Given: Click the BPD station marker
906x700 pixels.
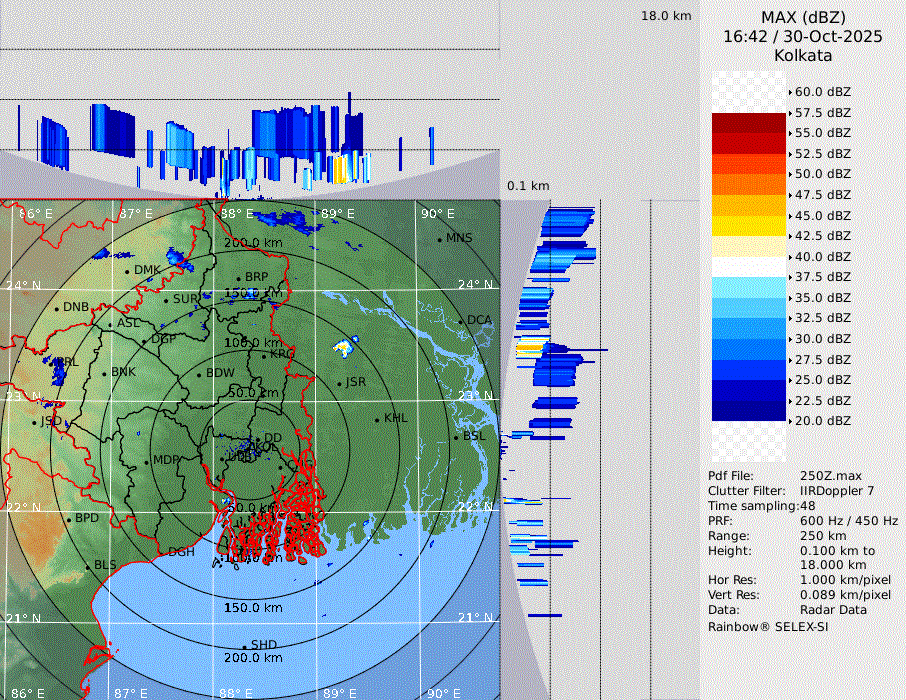Looking at the screenshot, I should click(x=69, y=519).
